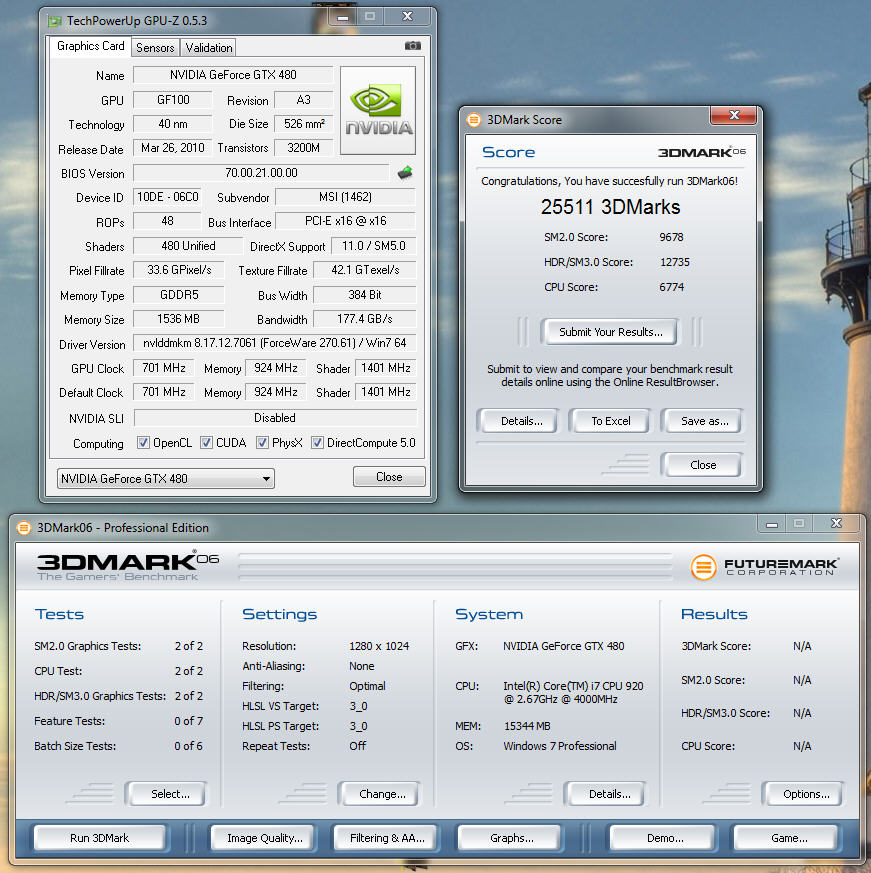The height and width of the screenshot is (873, 871).
Task: Toggle the DirectCompute 5.0 checkbox
Action: coord(317,443)
